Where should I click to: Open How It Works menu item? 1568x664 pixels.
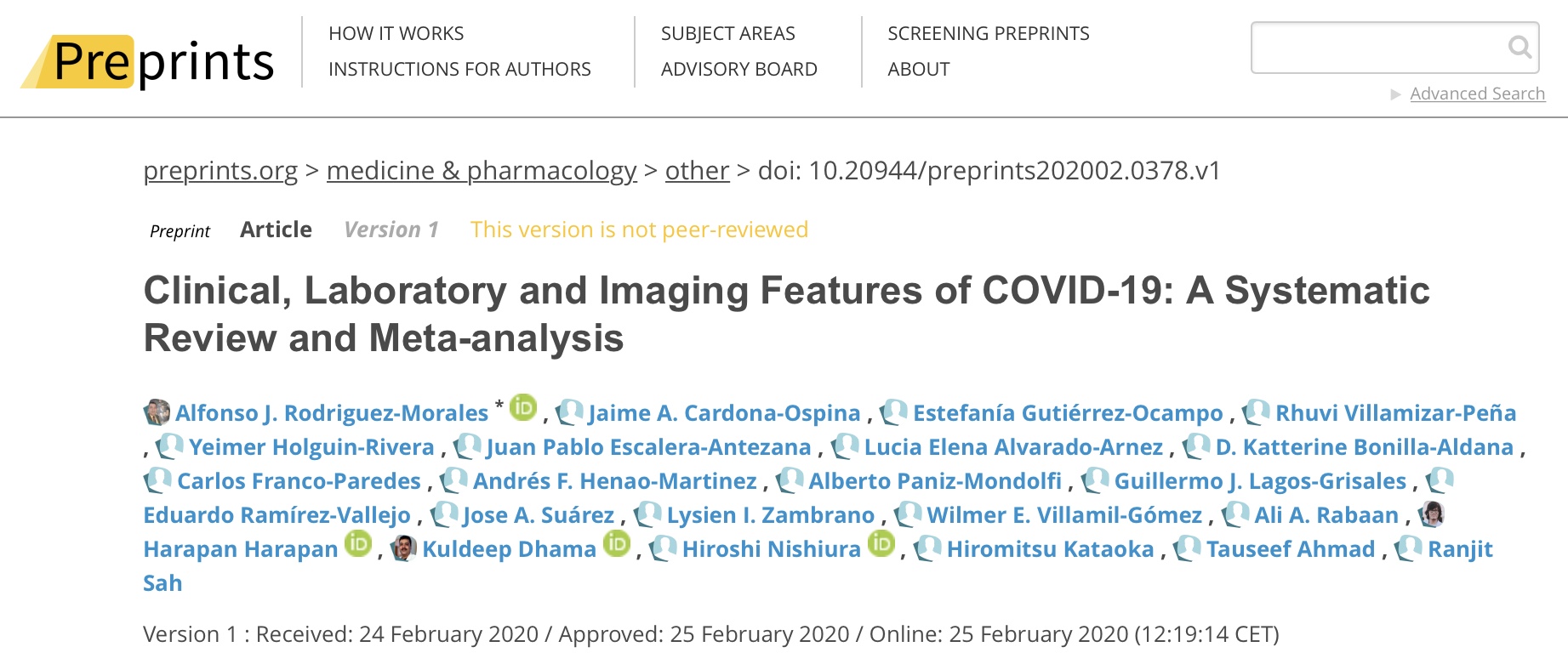pyautogui.click(x=396, y=33)
